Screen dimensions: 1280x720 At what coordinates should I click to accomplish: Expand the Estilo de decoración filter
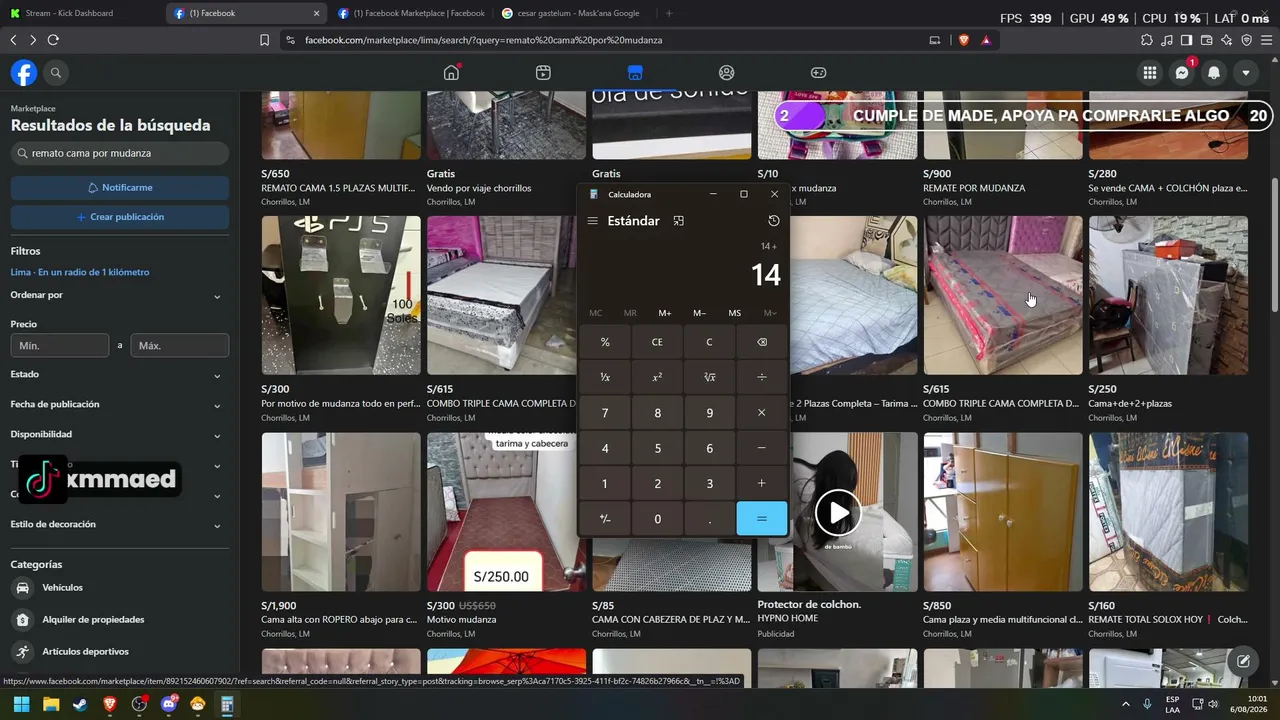coord(120,525)
